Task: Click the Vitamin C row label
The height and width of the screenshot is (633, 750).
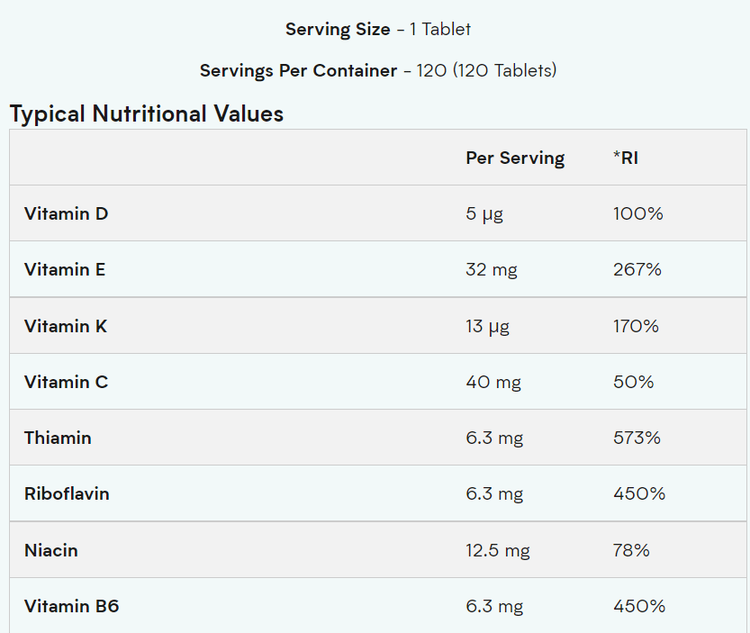Action: (x=66, y=382)
